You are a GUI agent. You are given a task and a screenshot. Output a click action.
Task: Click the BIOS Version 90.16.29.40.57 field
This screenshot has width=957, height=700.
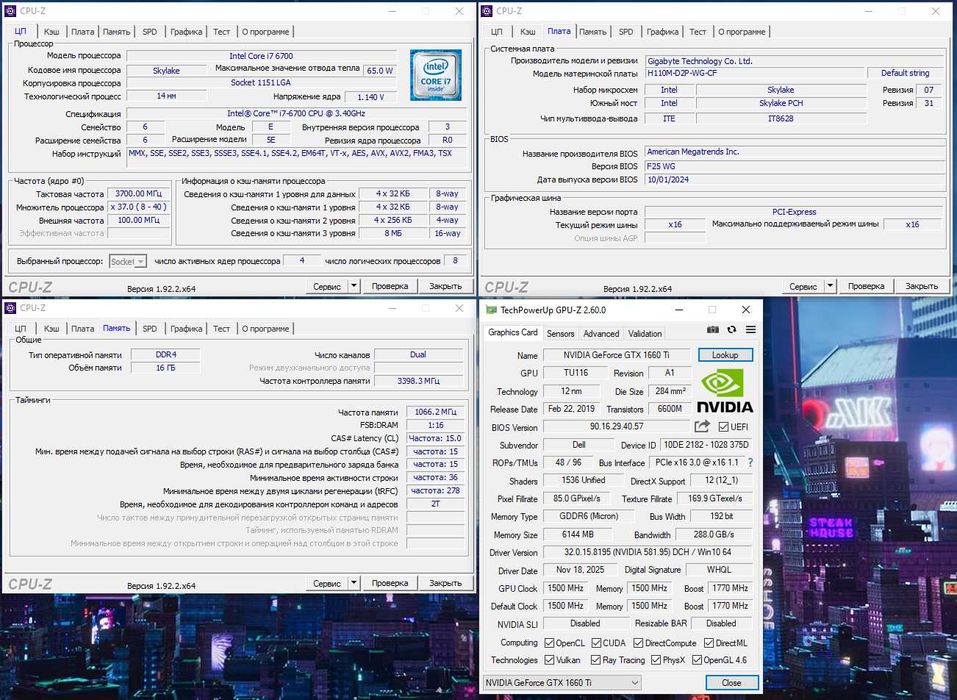616,427
